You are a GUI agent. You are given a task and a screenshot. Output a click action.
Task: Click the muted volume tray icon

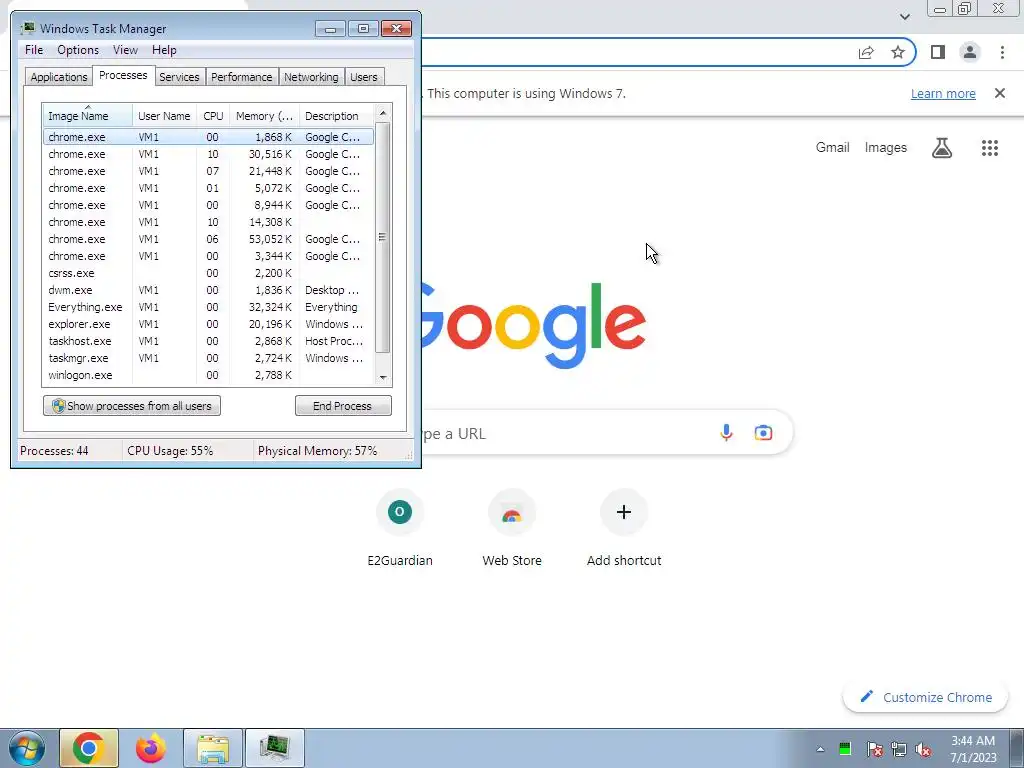923,748
